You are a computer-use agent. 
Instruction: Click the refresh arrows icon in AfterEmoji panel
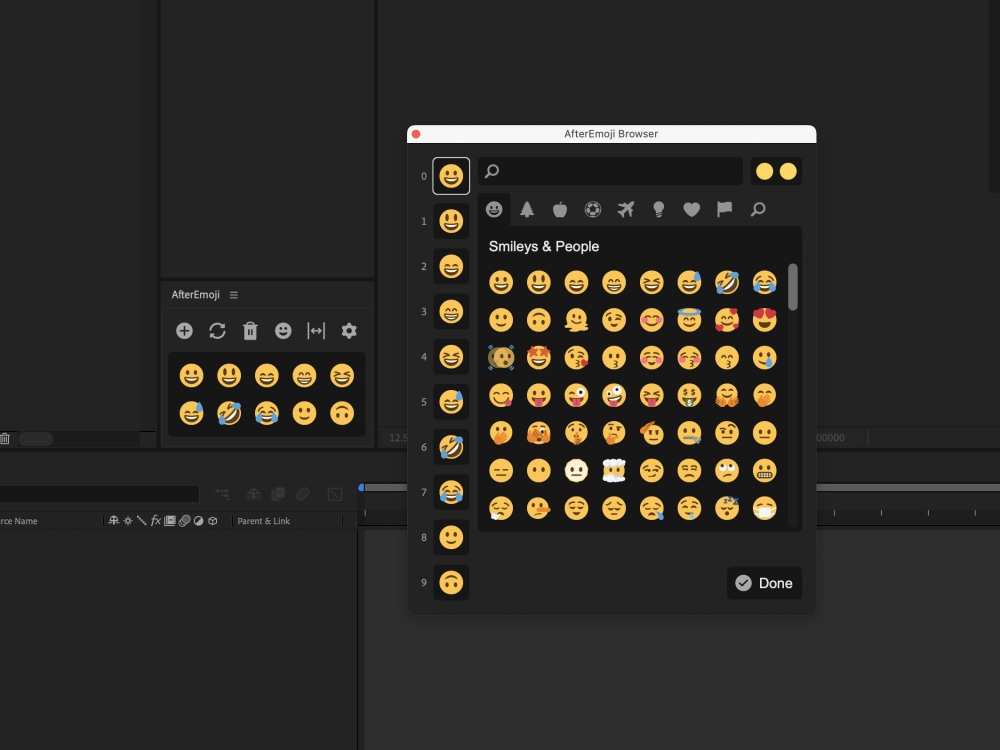click(x=217, y=330)
